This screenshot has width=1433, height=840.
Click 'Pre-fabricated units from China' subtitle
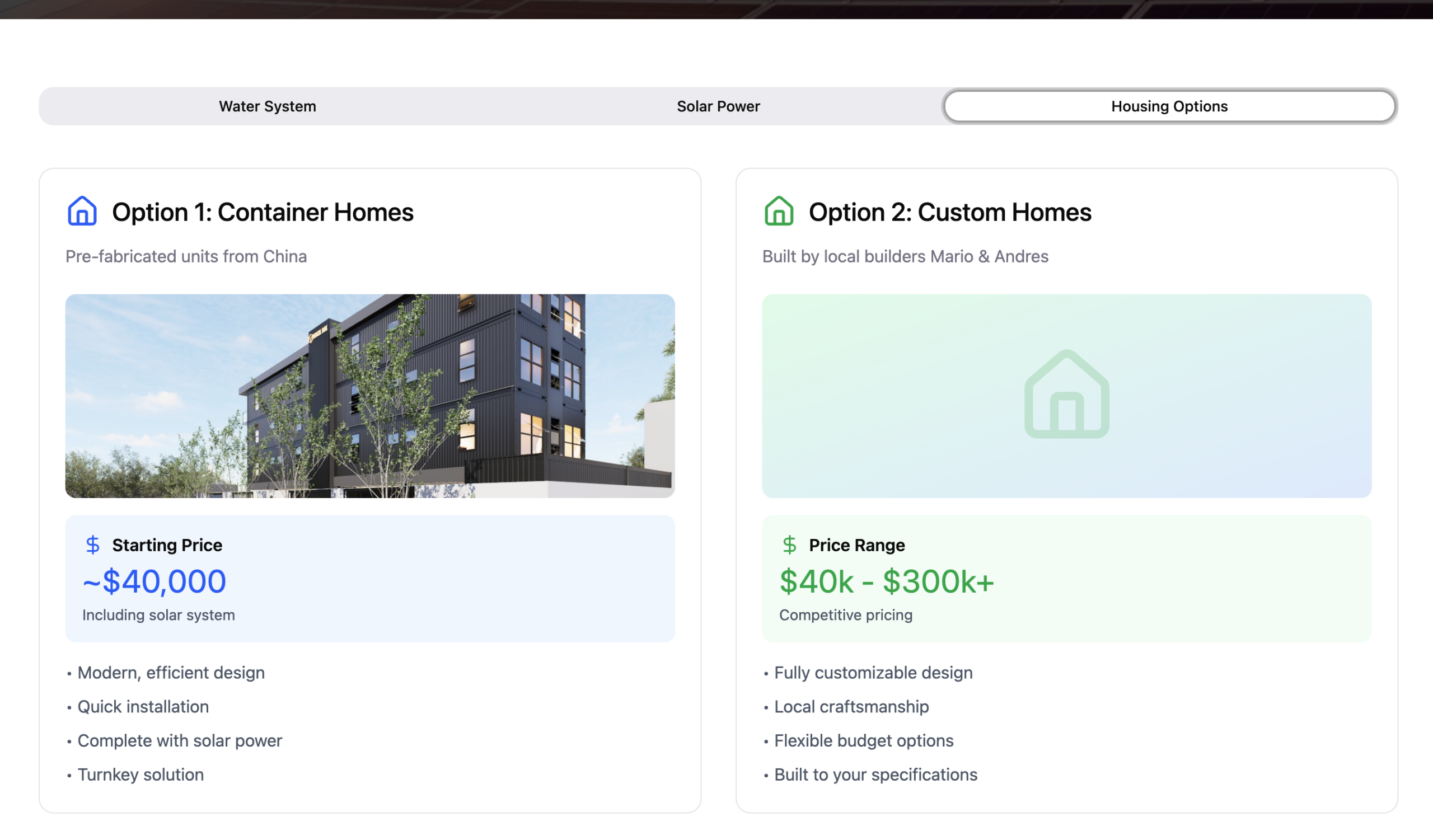tap(186, 256)
